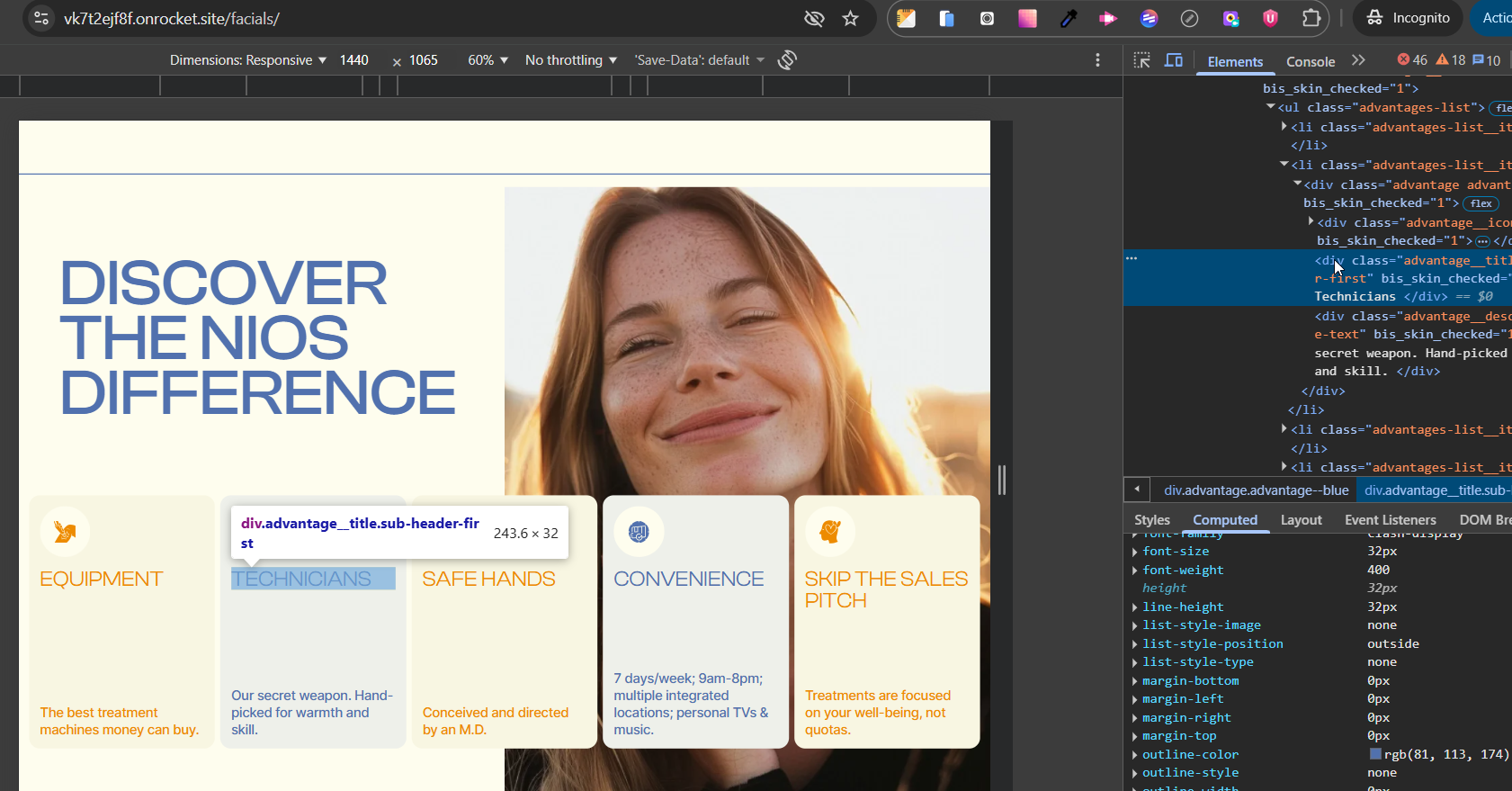Click the viewport width field showing 1440
Screen dimensions: 1512x791
[x=354, y=60]
